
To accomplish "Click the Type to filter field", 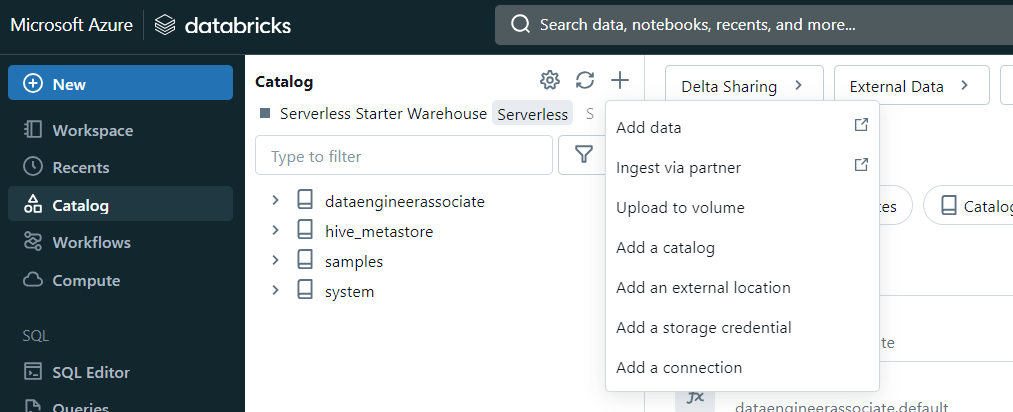I will click(x=403, y=156).
